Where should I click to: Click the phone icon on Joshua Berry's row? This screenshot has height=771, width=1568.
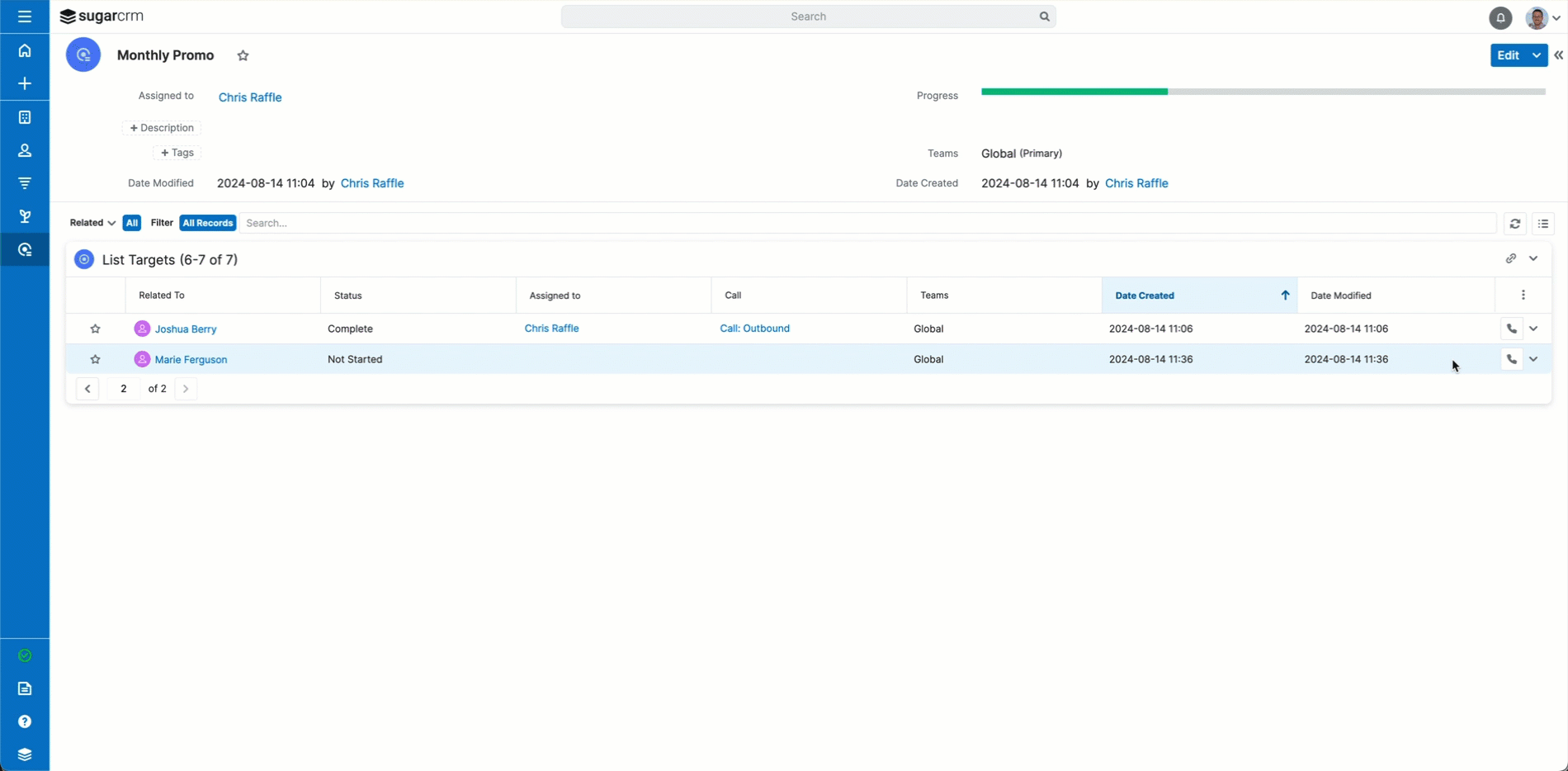[x=1510, y=328]
